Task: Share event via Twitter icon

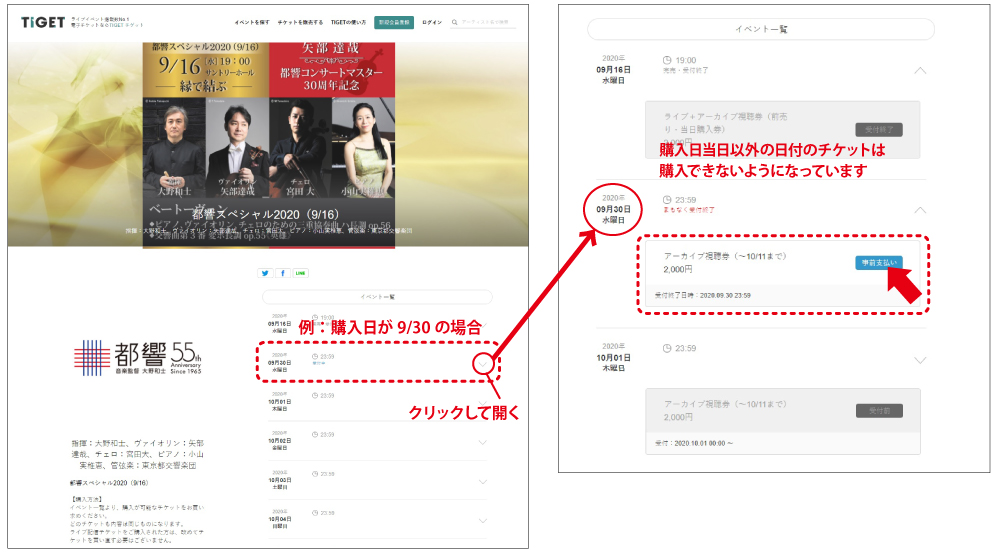Action: pos(265,273)
